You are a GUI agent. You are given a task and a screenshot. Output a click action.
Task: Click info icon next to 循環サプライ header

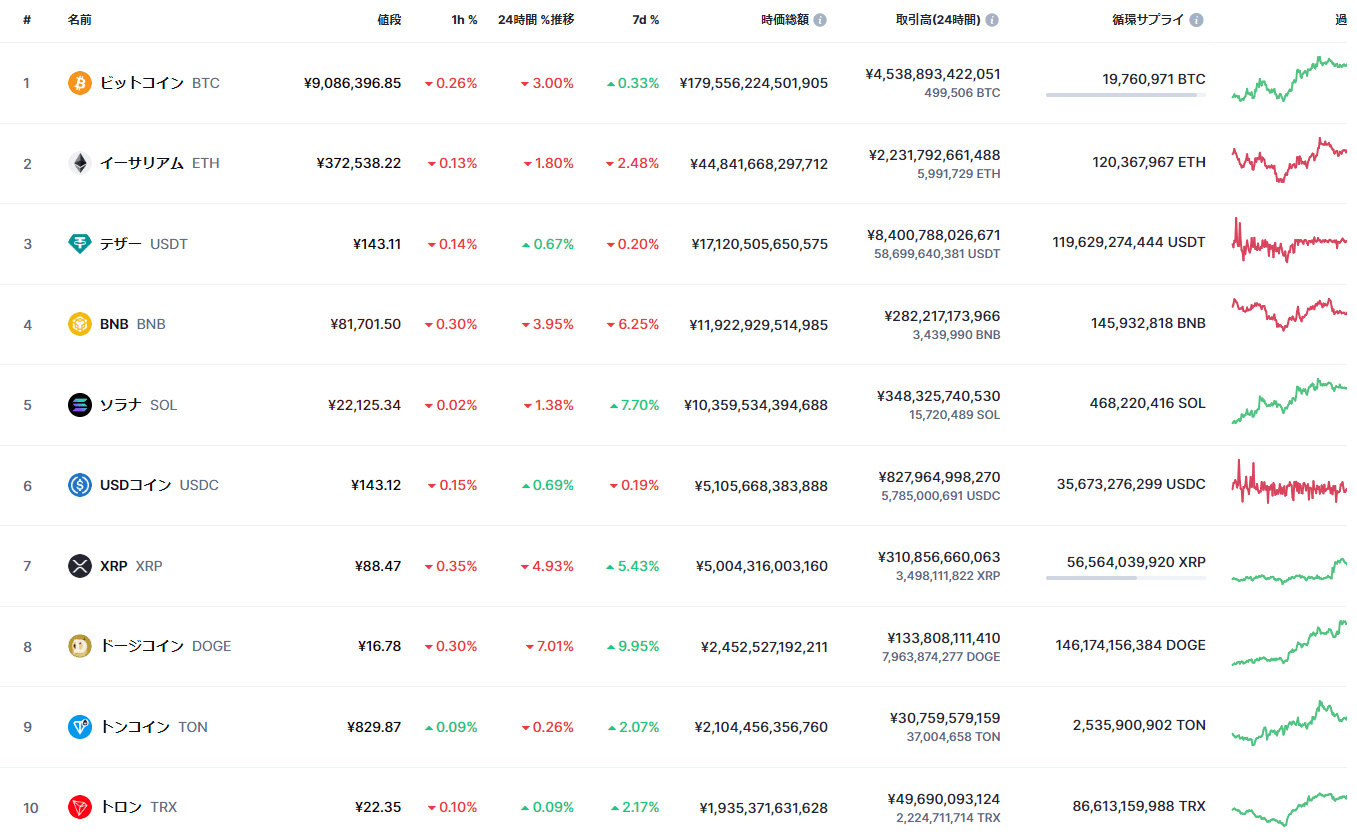(x=1196, y=20)
